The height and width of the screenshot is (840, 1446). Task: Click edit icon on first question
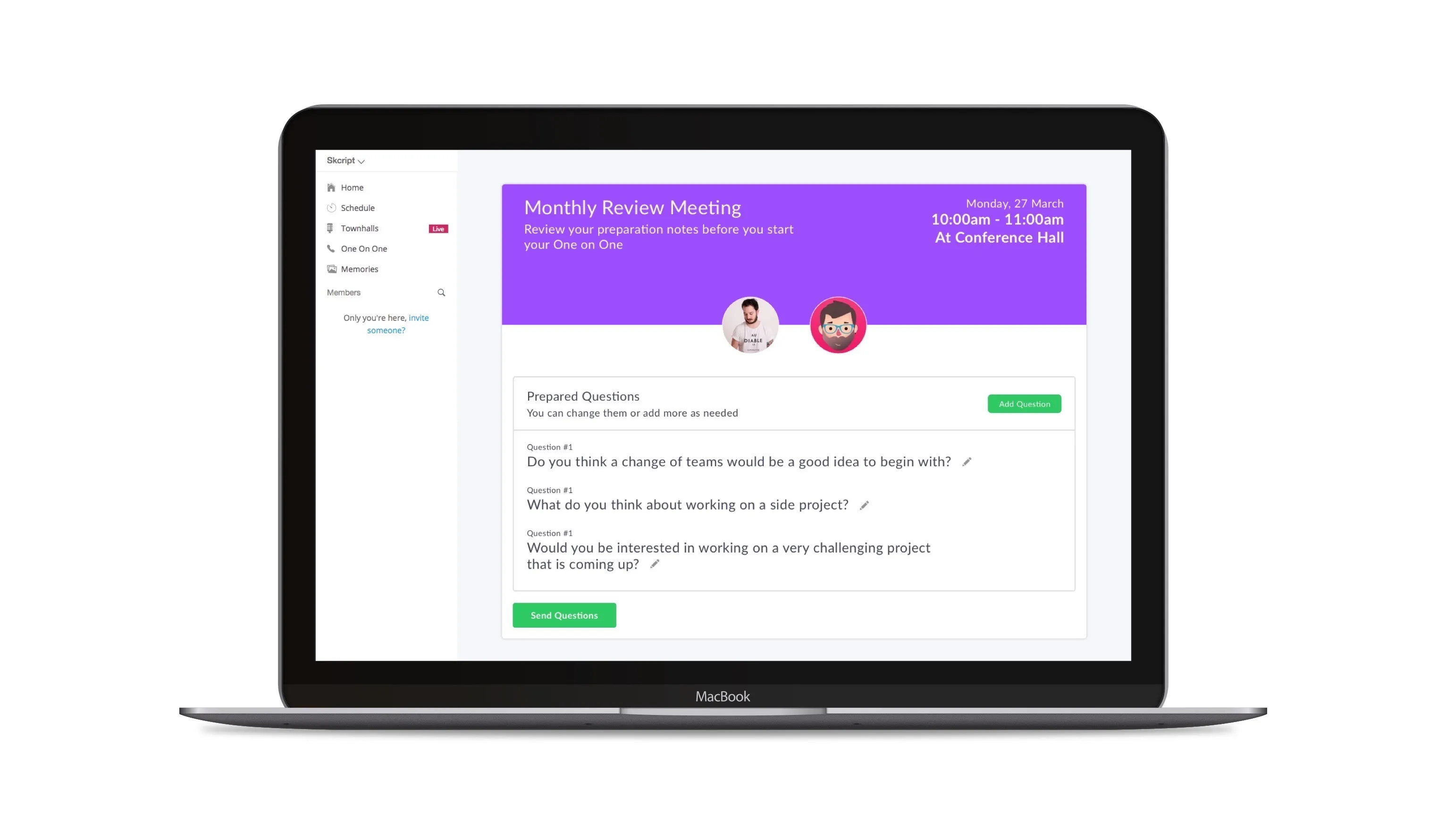pyautogui.click(x=967, y=461)
